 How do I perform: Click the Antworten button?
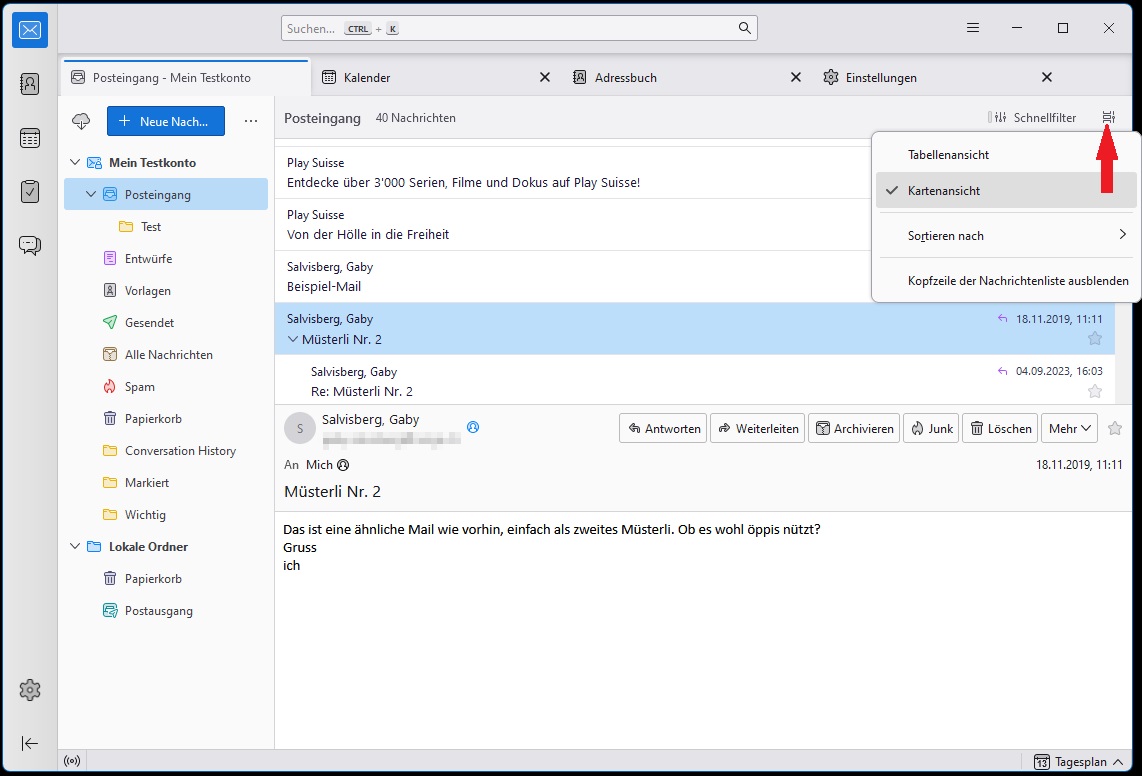[662, 428]
